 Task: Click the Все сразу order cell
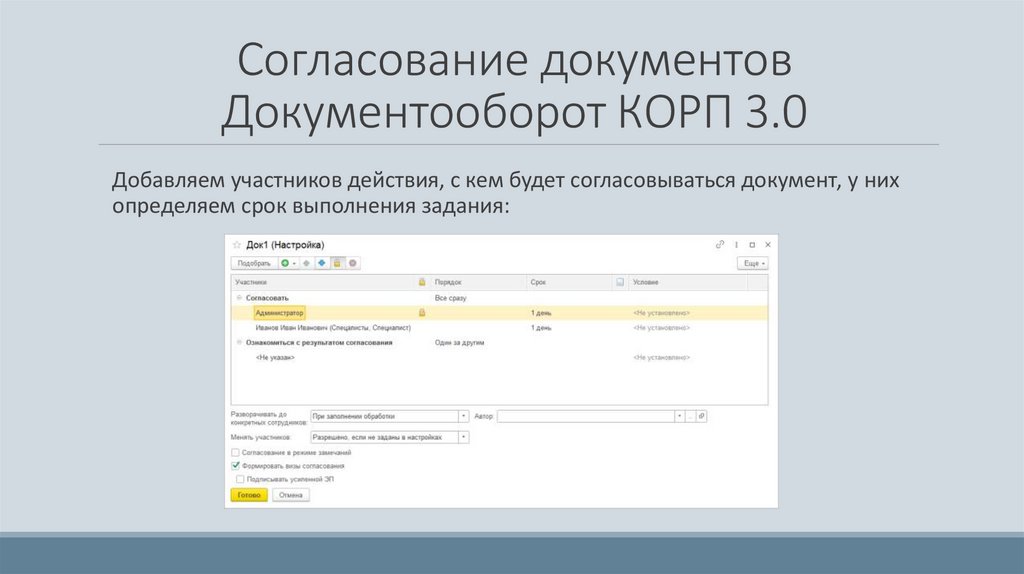coord(451,298)
